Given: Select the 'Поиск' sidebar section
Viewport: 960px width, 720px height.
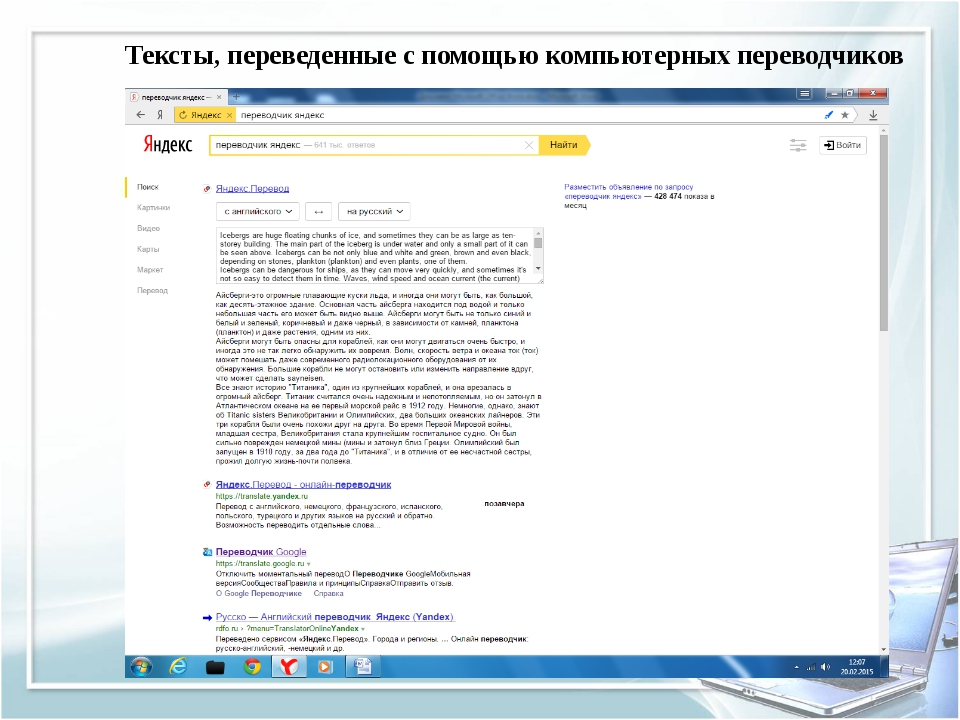Looking at the screenshot, I should (x=148, y=187).
